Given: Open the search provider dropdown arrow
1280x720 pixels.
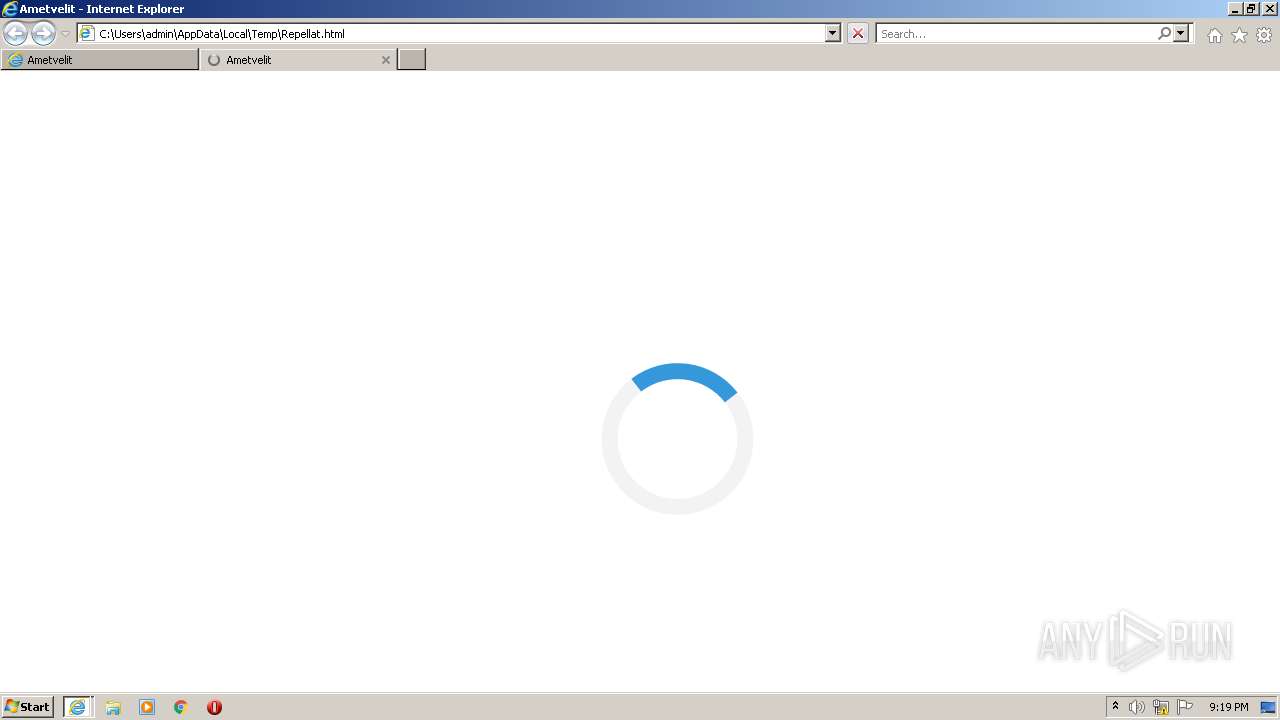Looking at the screenshot, I should click(1181, 34).
